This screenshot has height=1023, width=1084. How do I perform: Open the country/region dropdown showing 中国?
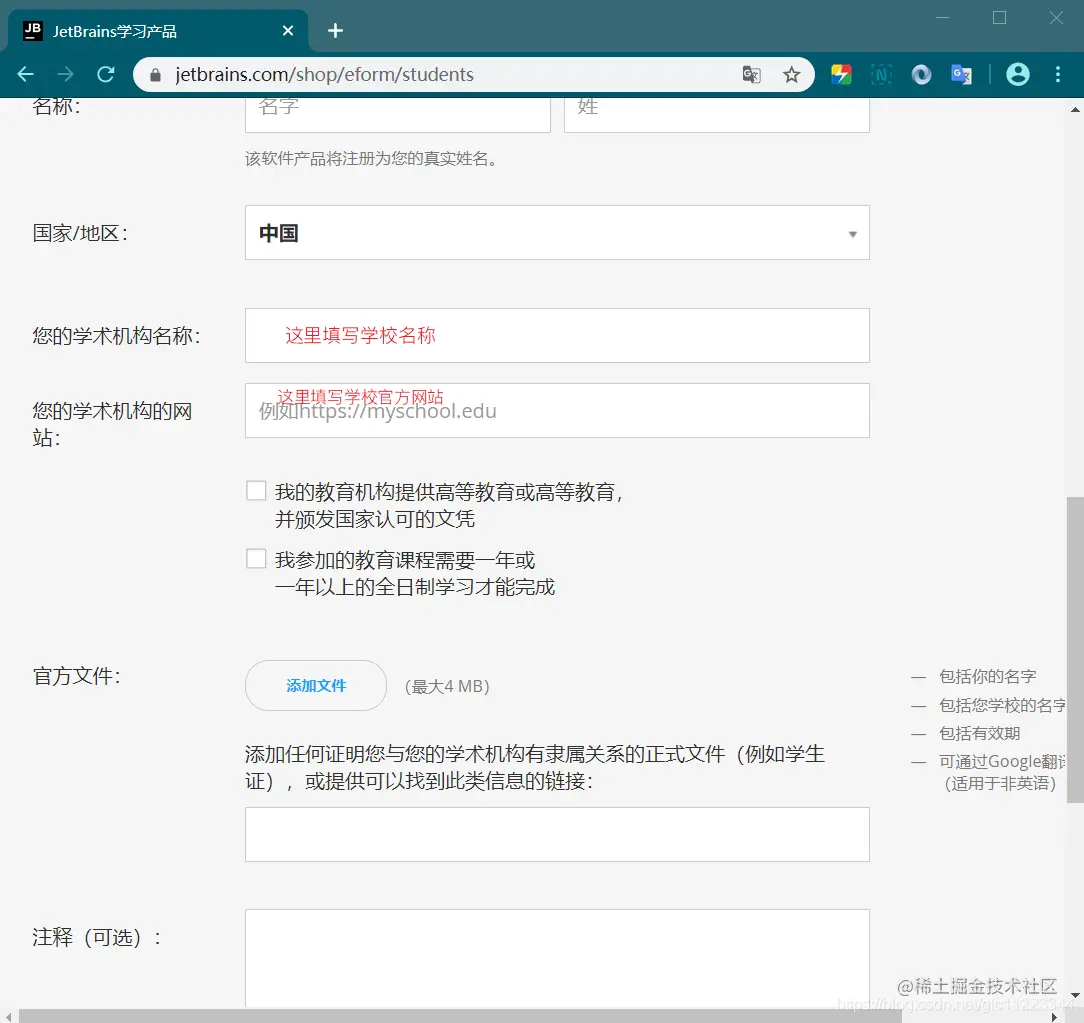[557, 232]
